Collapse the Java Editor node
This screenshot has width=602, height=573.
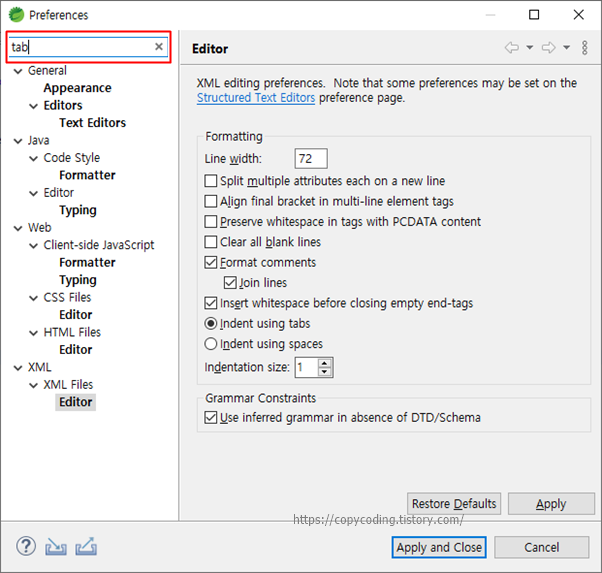click(34, 193)
